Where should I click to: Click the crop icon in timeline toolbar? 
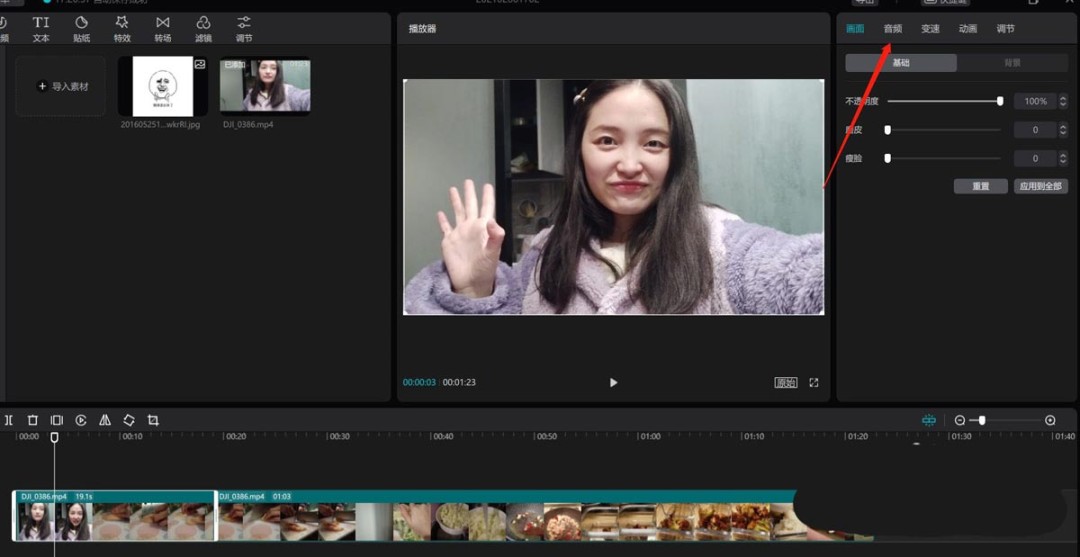click(153, 420)
